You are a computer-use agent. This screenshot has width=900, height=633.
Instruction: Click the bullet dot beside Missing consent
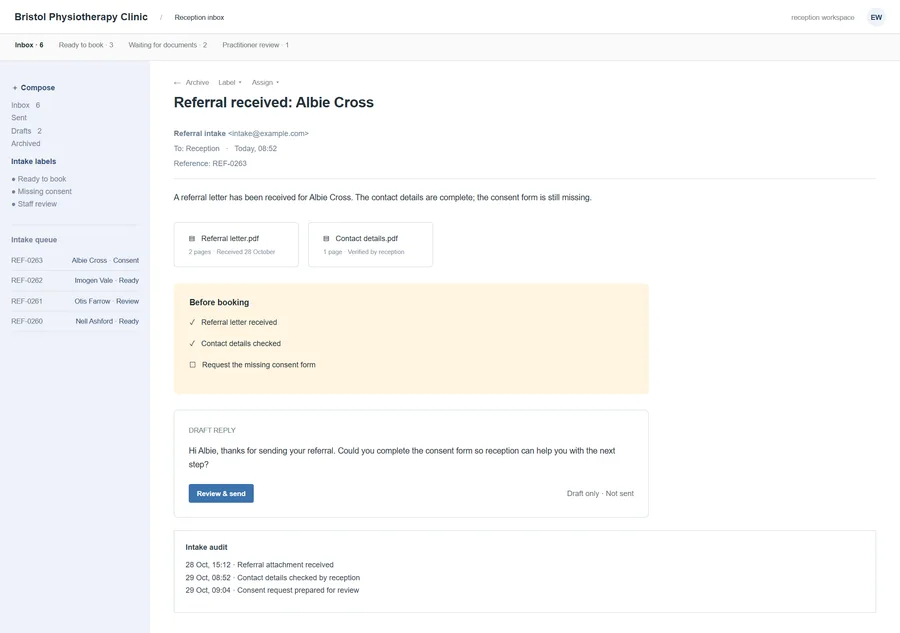point(14,192)
